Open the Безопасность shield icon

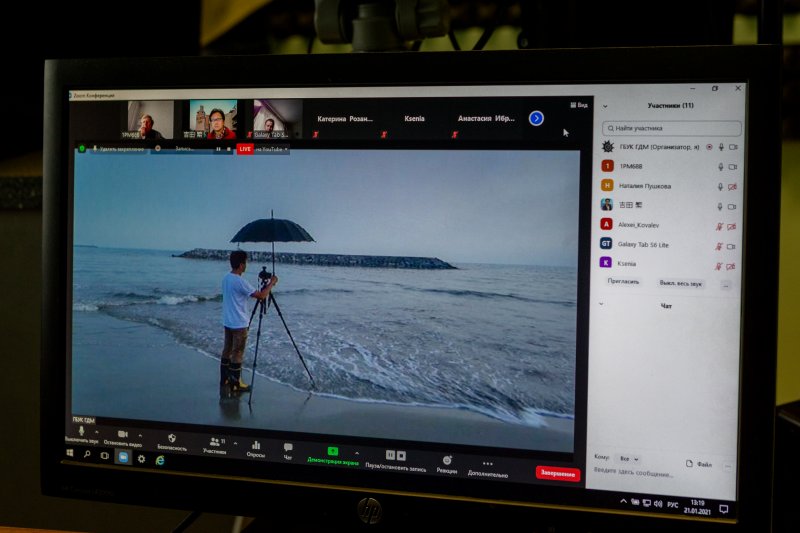click(172, 438)
